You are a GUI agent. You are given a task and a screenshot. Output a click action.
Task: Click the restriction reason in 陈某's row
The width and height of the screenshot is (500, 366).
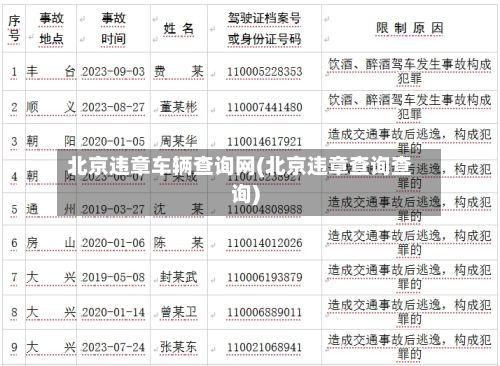(410, 243)
